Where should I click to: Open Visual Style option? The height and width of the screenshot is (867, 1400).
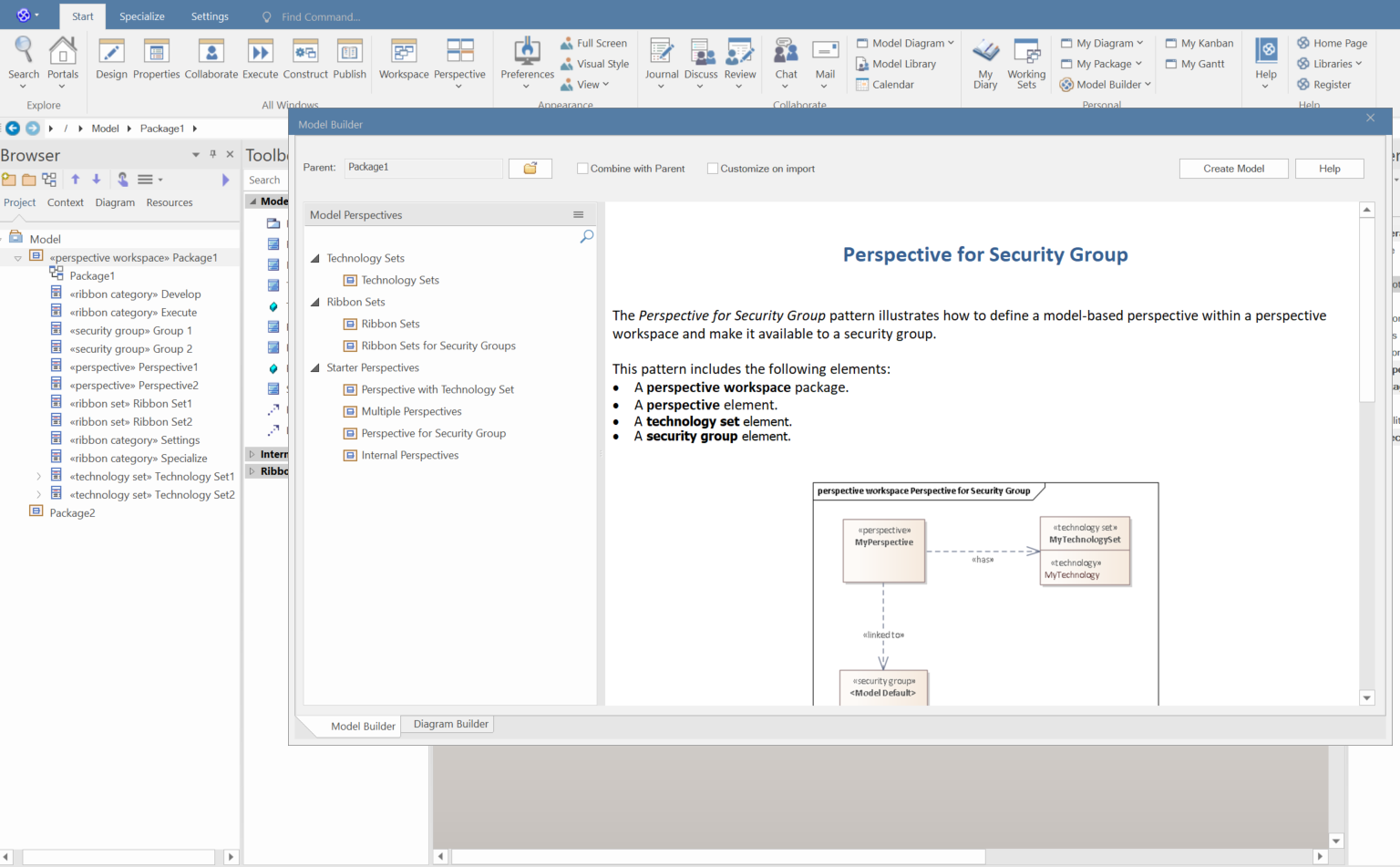[x=594, y=64]
